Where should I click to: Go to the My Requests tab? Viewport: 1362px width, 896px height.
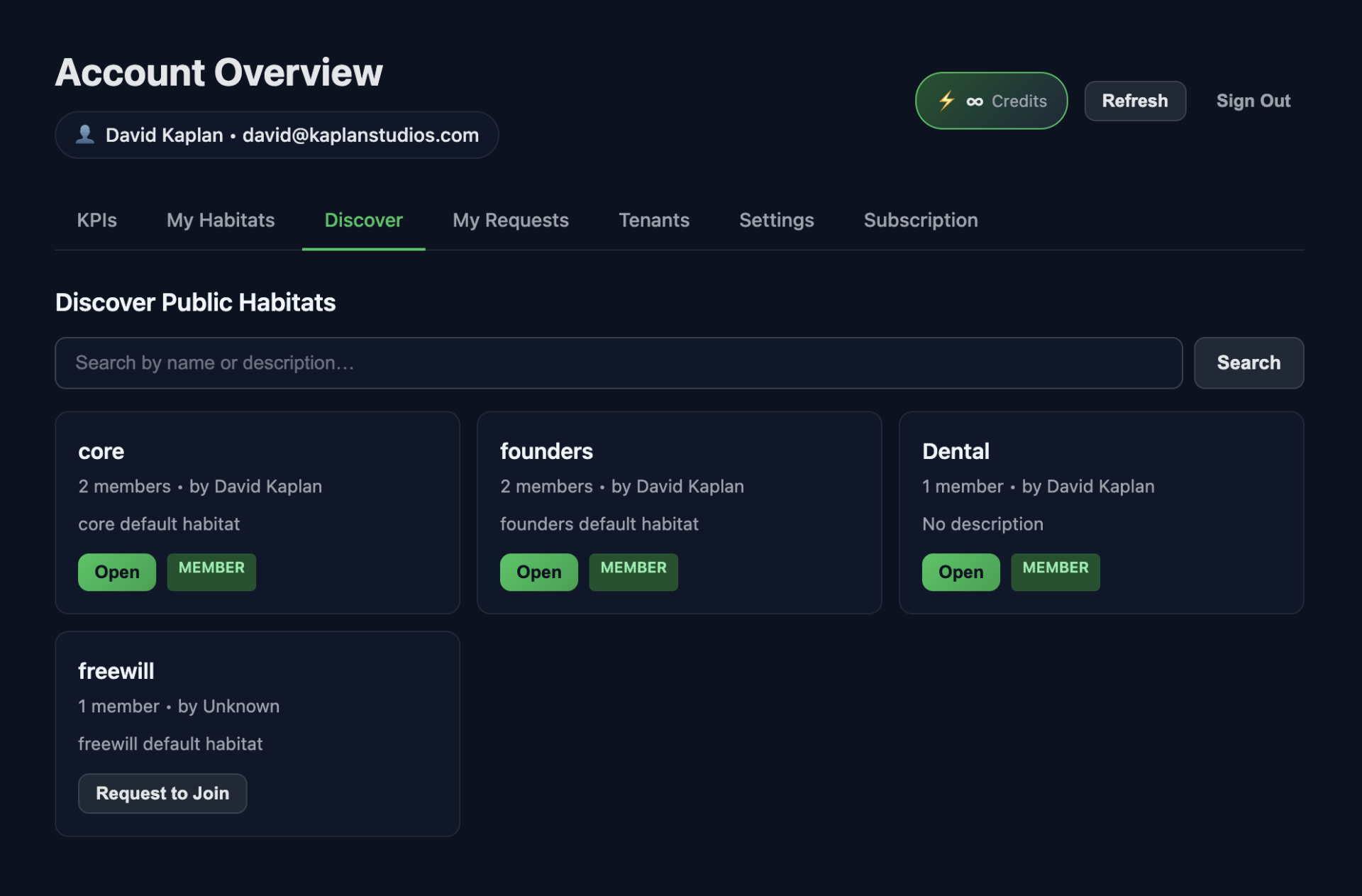[x=510, y=220]
